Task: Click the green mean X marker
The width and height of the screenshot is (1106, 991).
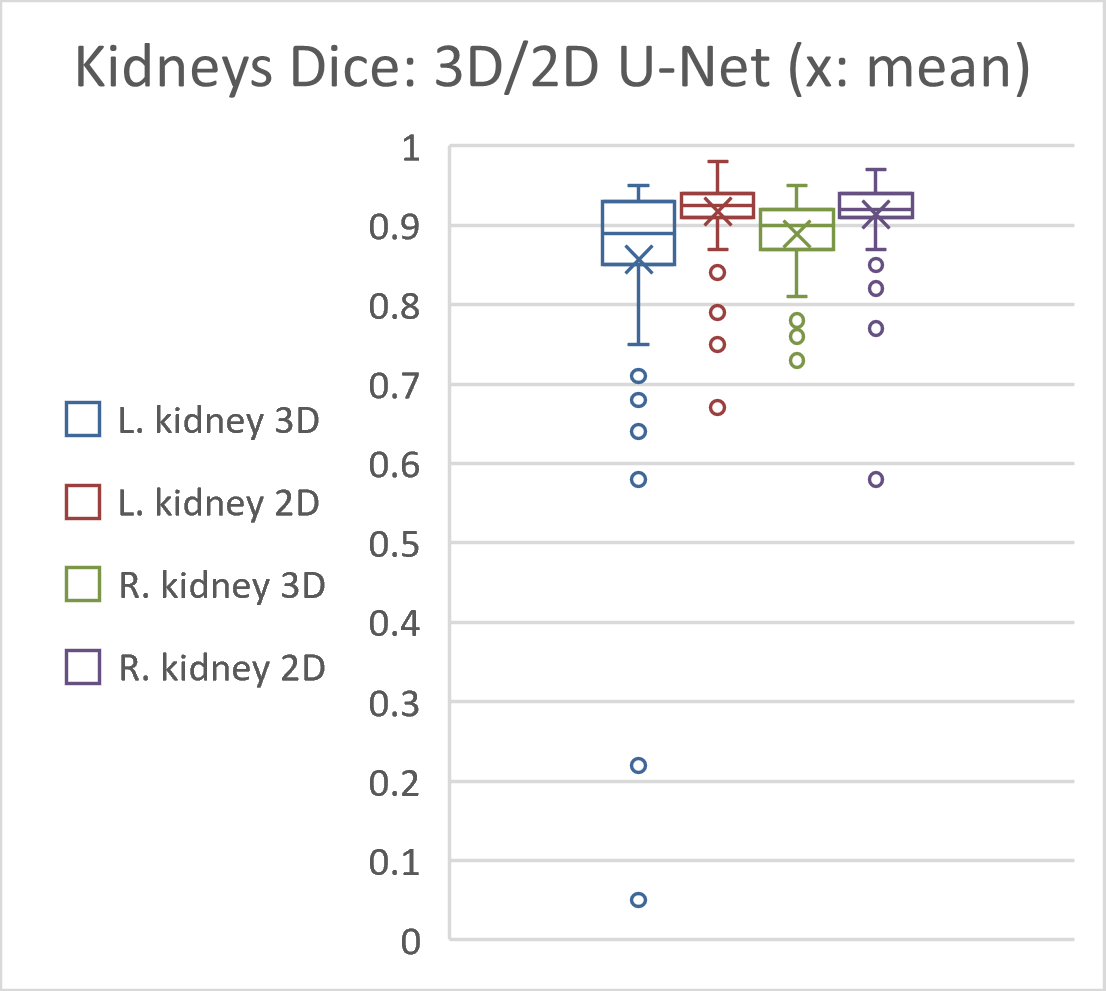Action: [797, 234]
